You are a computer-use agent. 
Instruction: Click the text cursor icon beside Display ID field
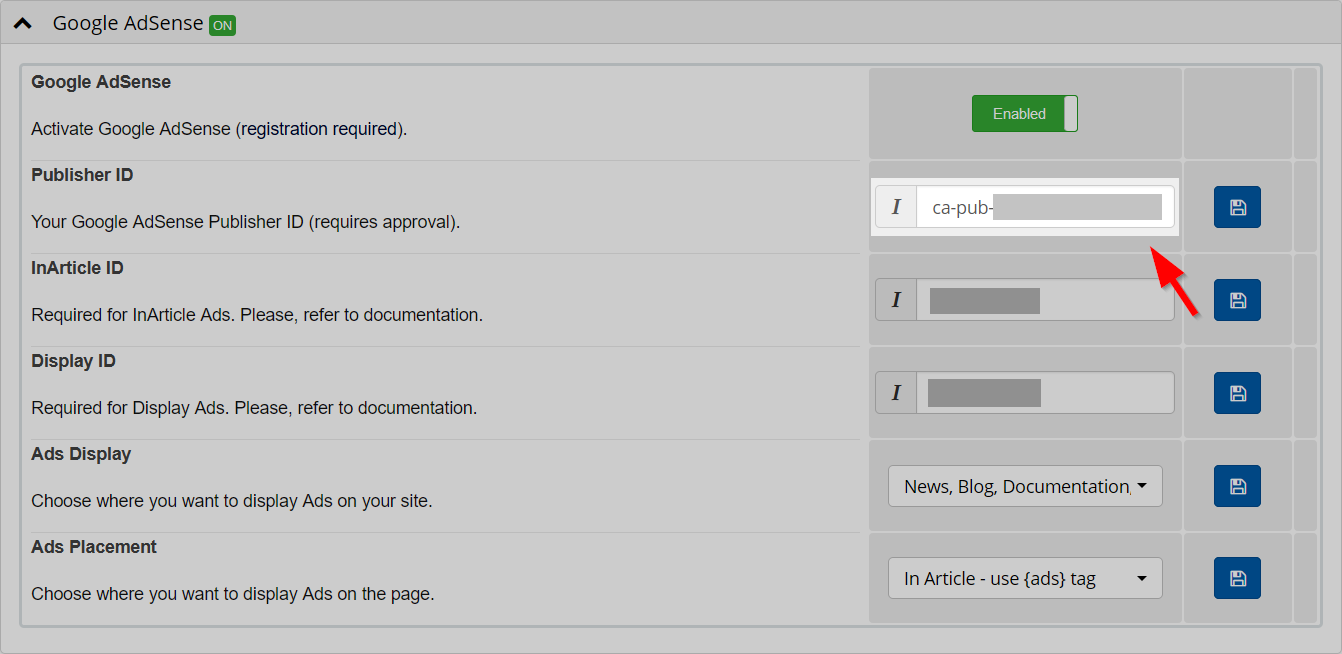tap(896, 393)
